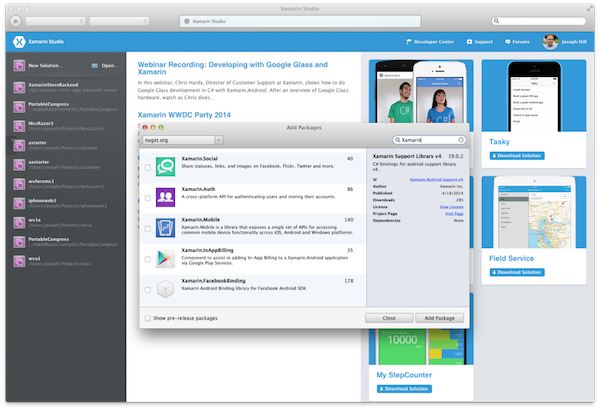The width and height of the screenshot is (600, 410).
Task: Open the astarter solution icon
Action: coord(19,145)
